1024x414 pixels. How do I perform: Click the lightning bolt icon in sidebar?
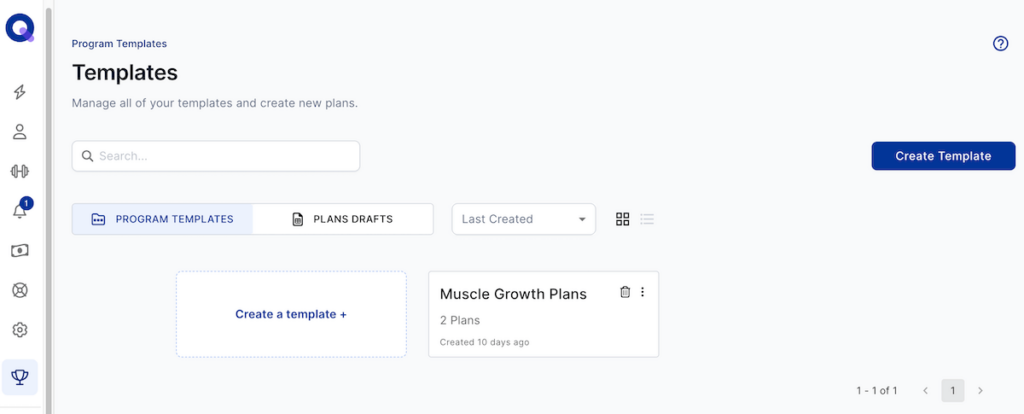[20, 92]
